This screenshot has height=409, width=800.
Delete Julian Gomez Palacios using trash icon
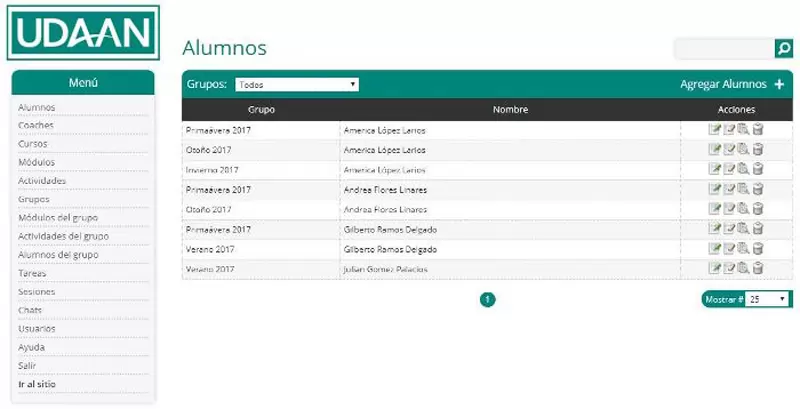point(758,268)
